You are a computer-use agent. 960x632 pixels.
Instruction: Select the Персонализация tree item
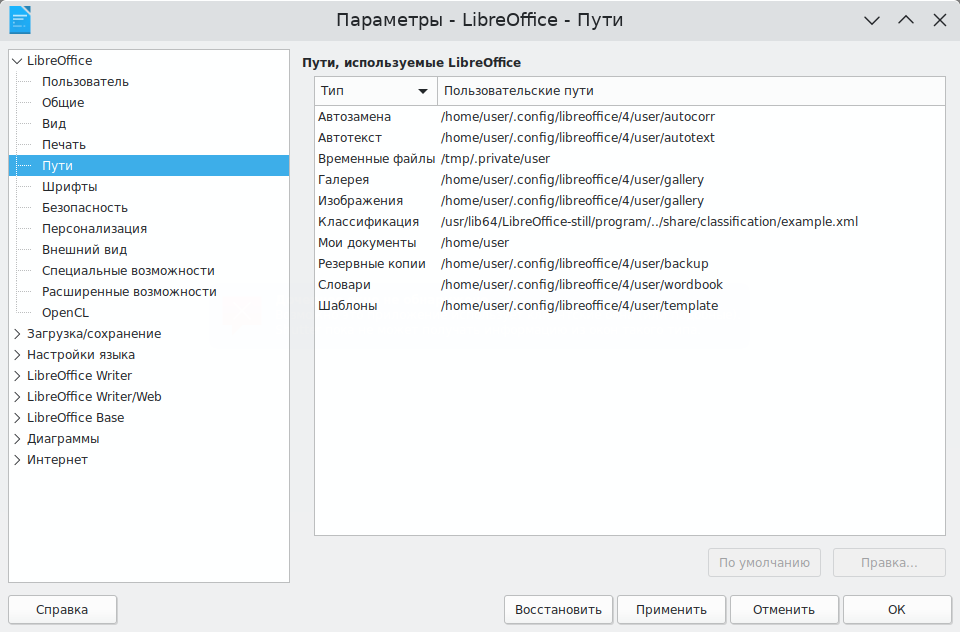[94, 228]
